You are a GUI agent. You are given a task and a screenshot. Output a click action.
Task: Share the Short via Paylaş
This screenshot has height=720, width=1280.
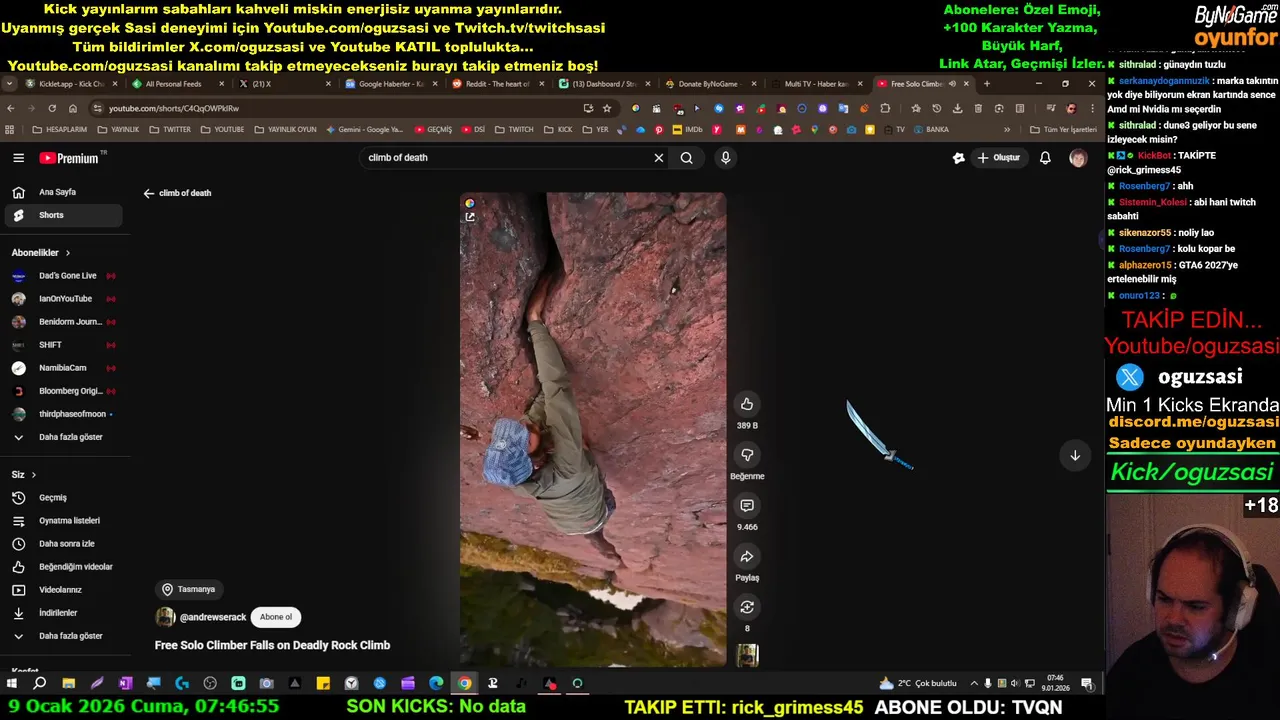coord(747,557)
